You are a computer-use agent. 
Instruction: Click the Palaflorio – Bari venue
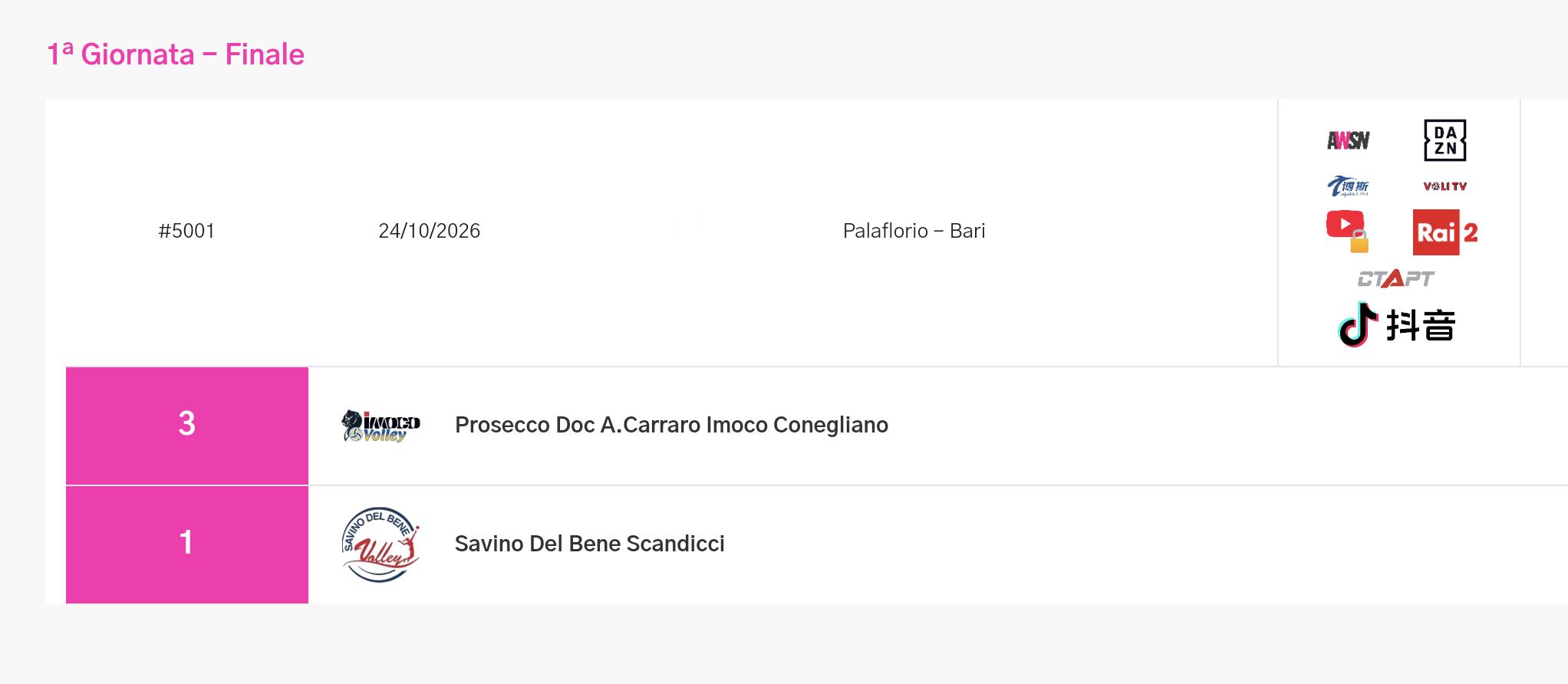pos(914,231)
